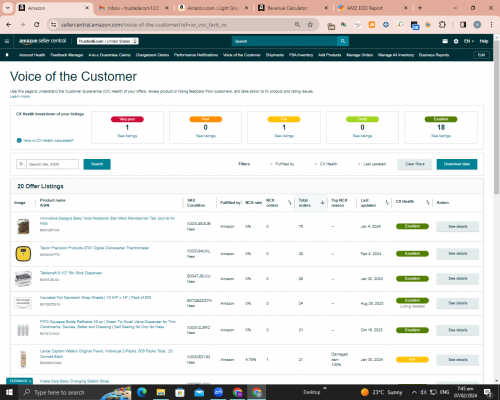
Task: Click the Clear filters button
Action: (x=415, y=164)
